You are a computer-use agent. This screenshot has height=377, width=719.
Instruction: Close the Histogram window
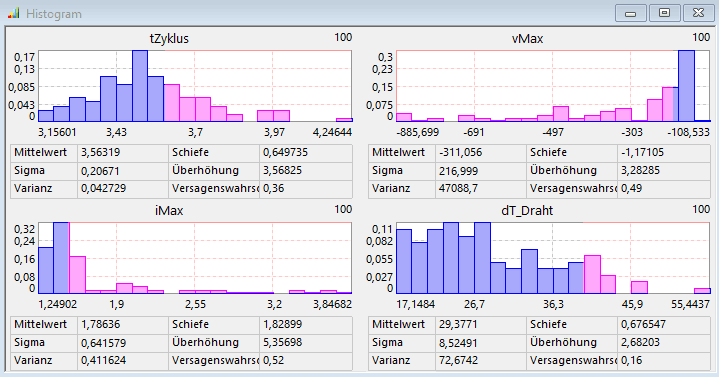pos(698,13)
